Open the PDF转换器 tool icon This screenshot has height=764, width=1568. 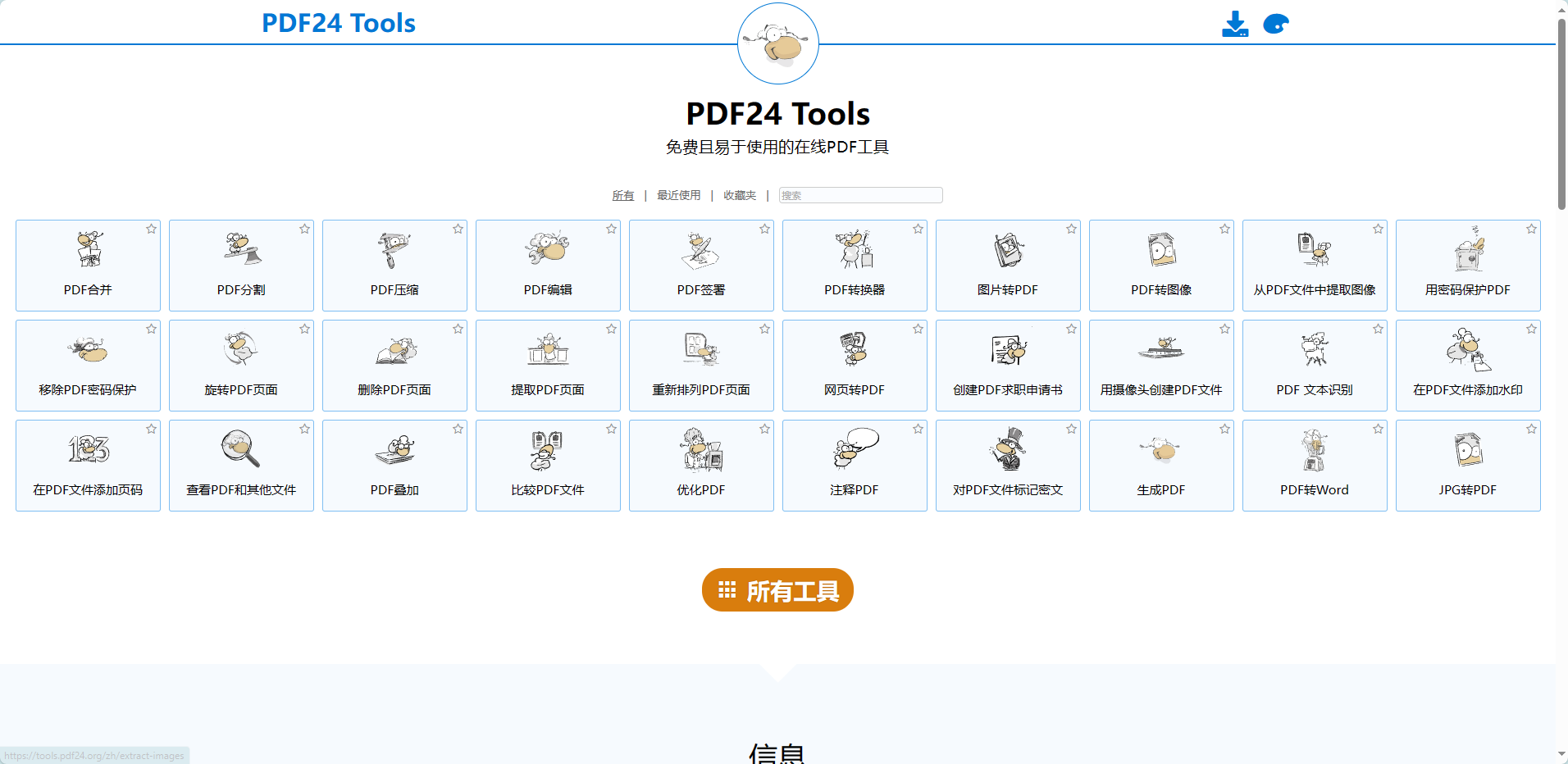855,249
